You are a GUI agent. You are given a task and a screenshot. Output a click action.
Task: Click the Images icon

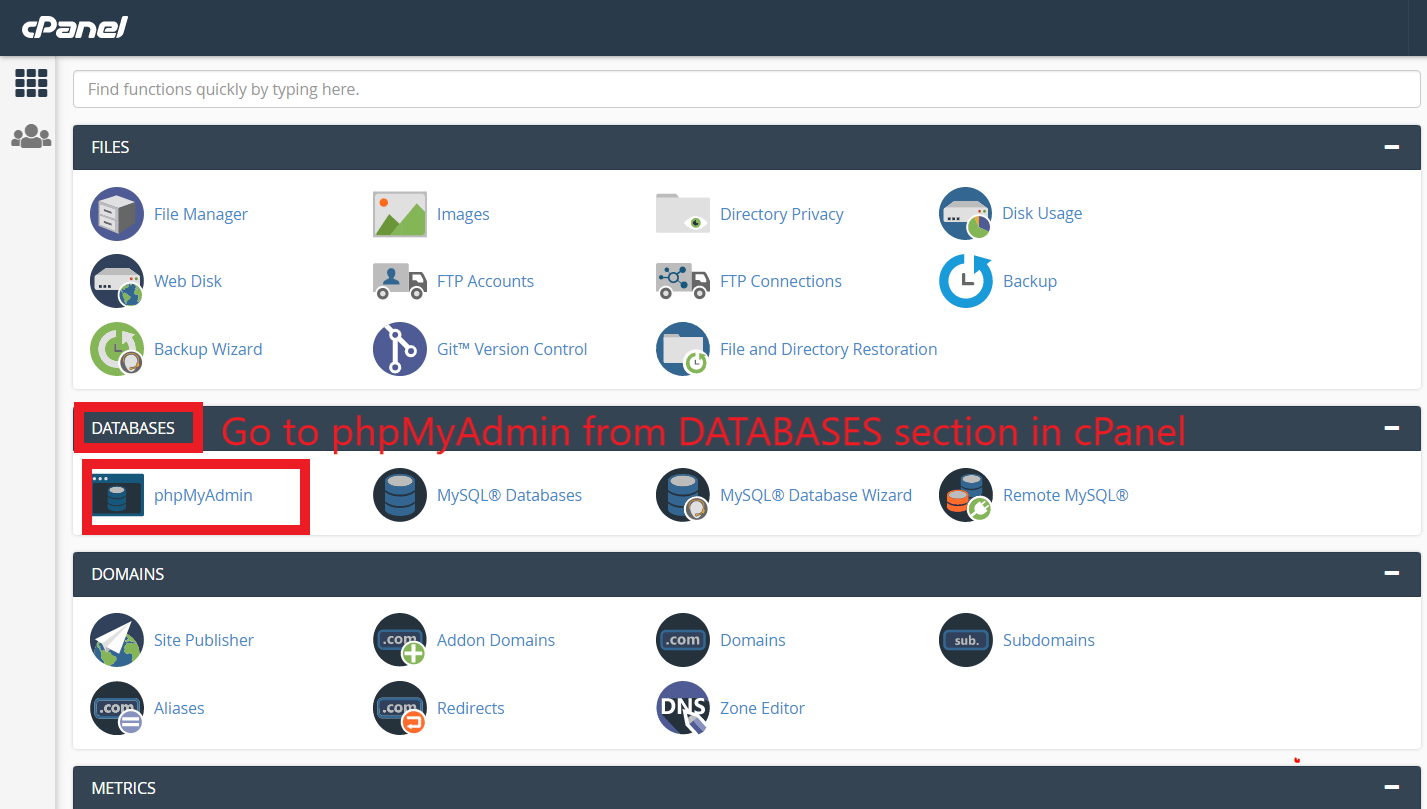pos(400,214)
